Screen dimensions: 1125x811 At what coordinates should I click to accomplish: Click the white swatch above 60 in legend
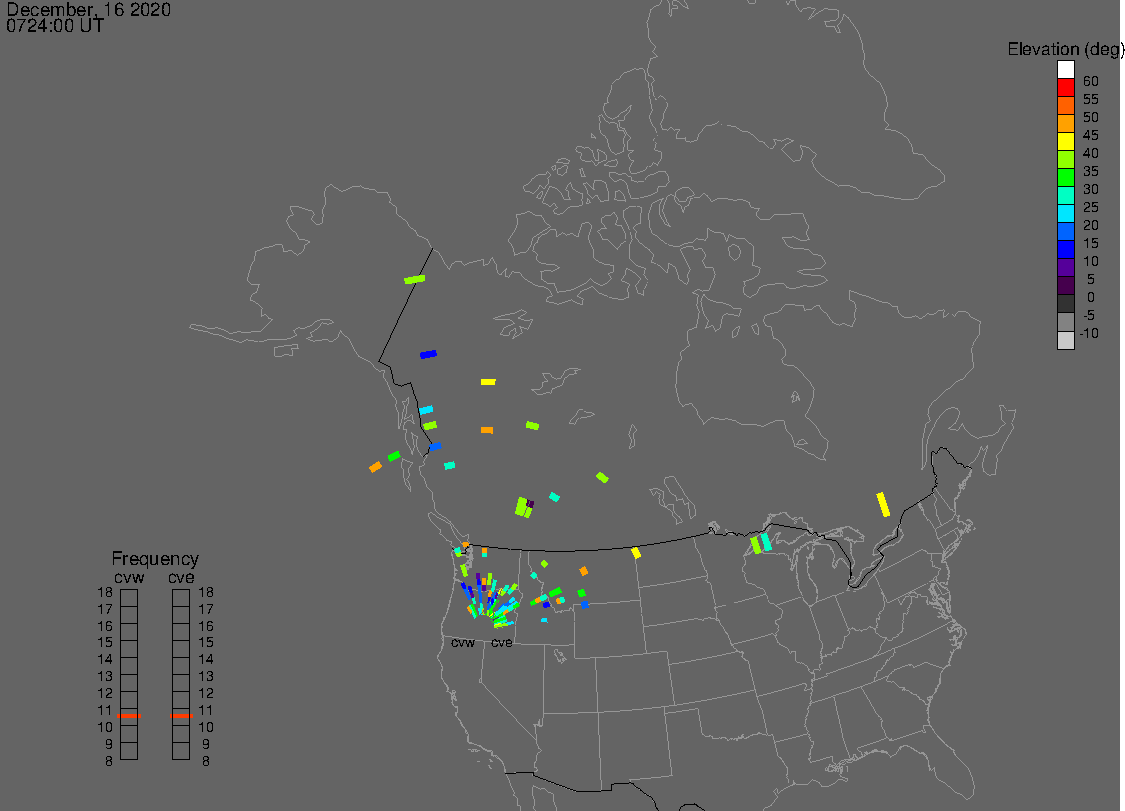1065,70
